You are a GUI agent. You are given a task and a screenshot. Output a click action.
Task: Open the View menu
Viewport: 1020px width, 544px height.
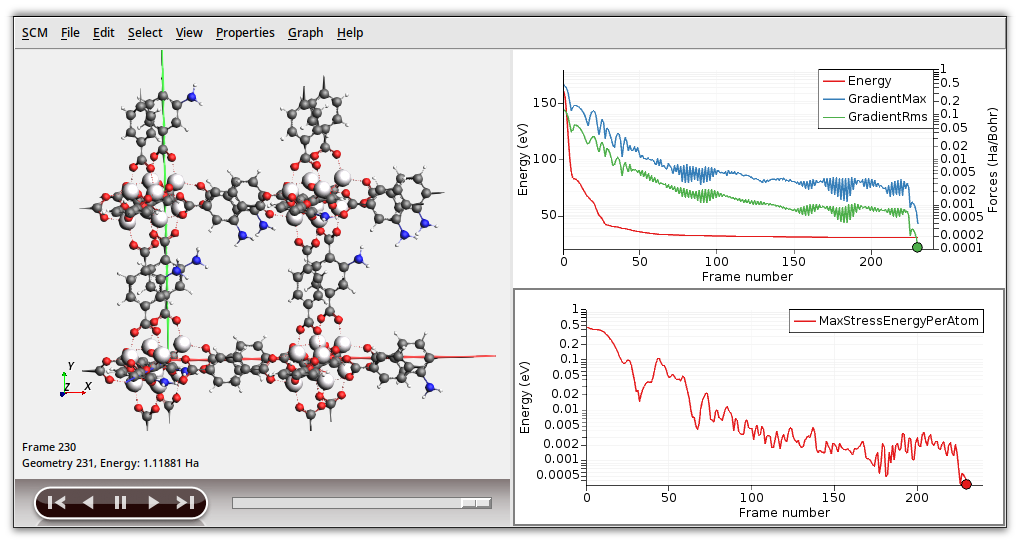point(189,33)
